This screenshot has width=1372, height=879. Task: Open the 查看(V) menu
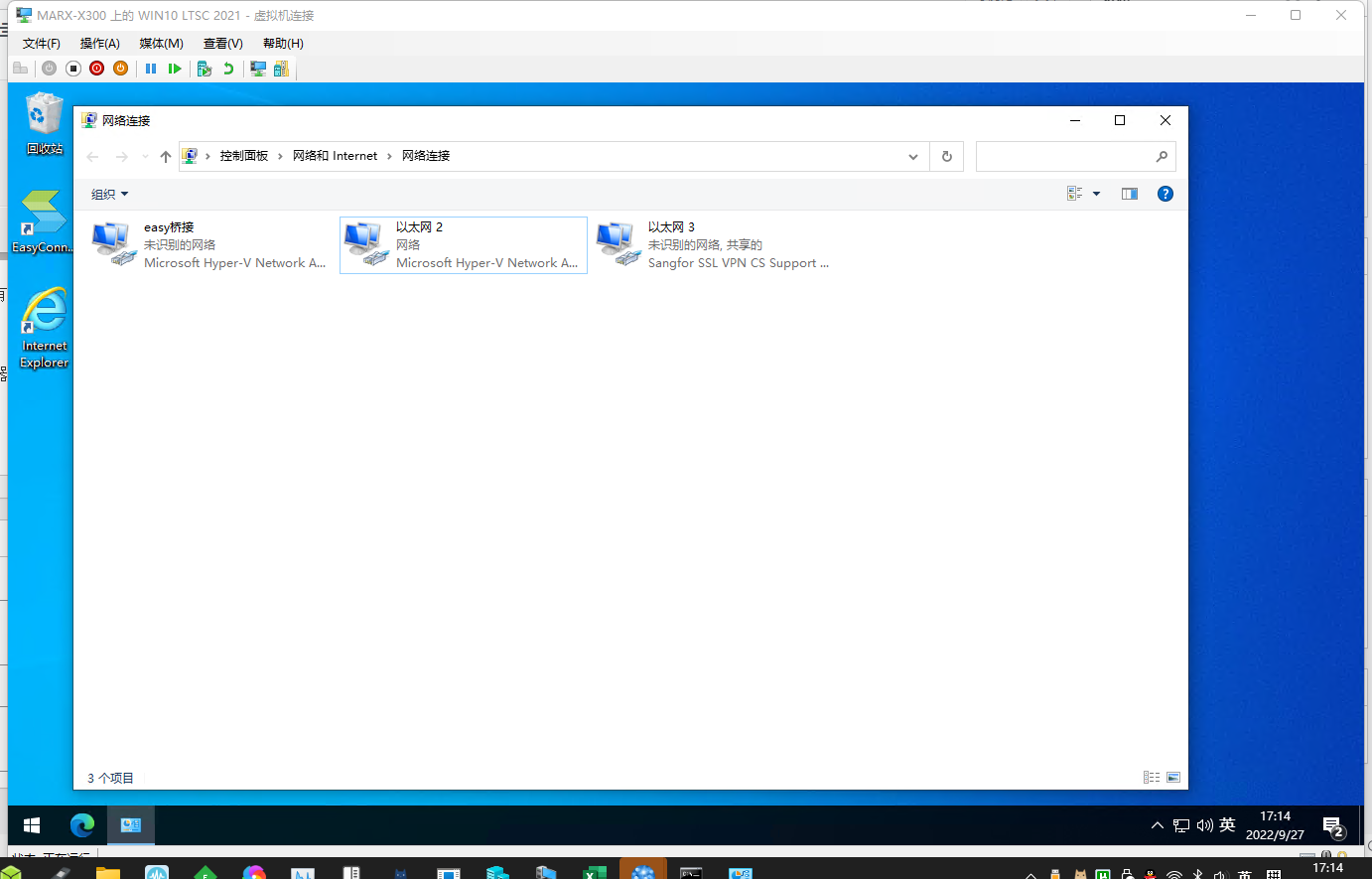[x=222, y=44]
